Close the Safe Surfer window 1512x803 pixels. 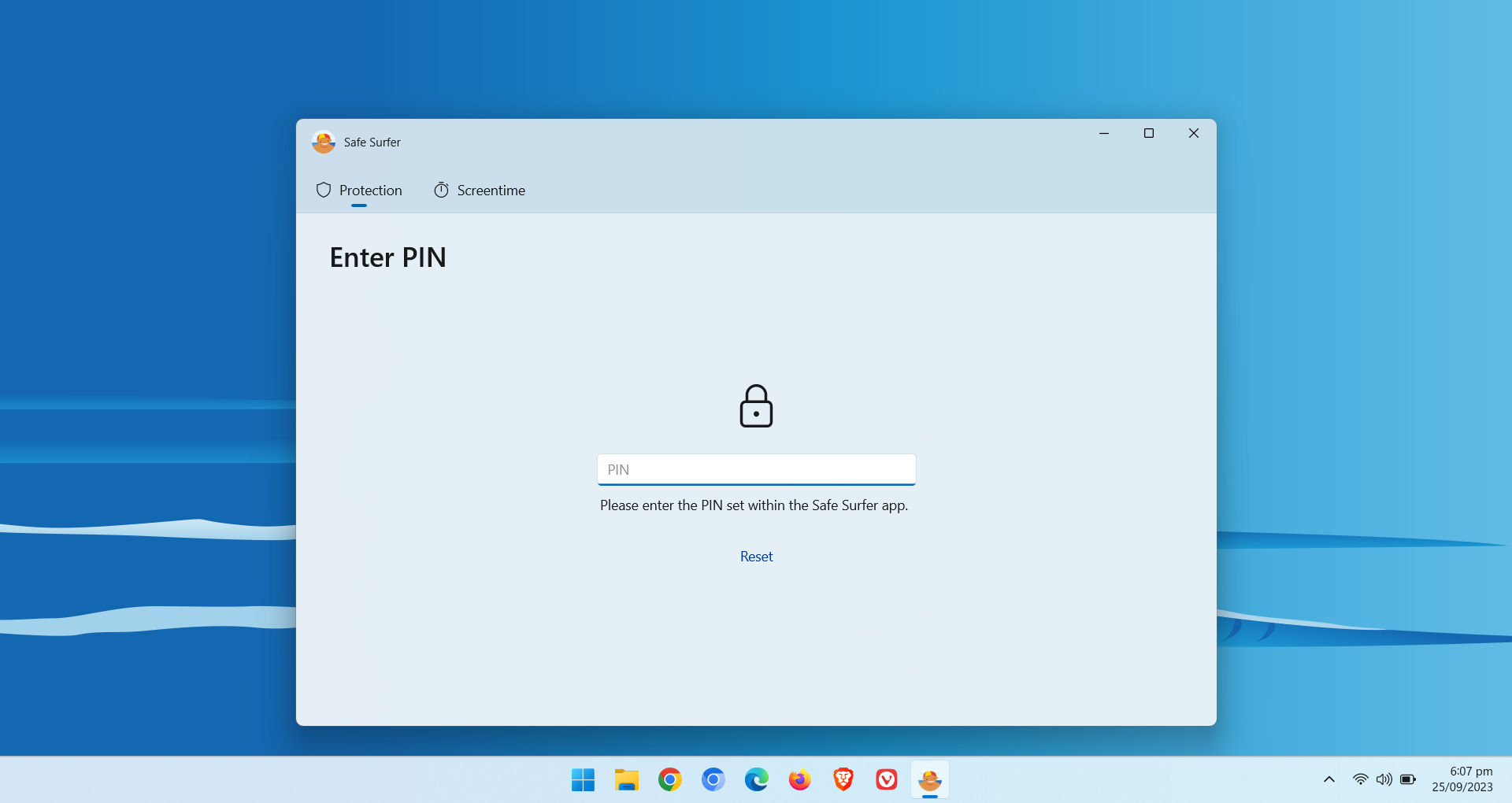tap(1194, 133)
